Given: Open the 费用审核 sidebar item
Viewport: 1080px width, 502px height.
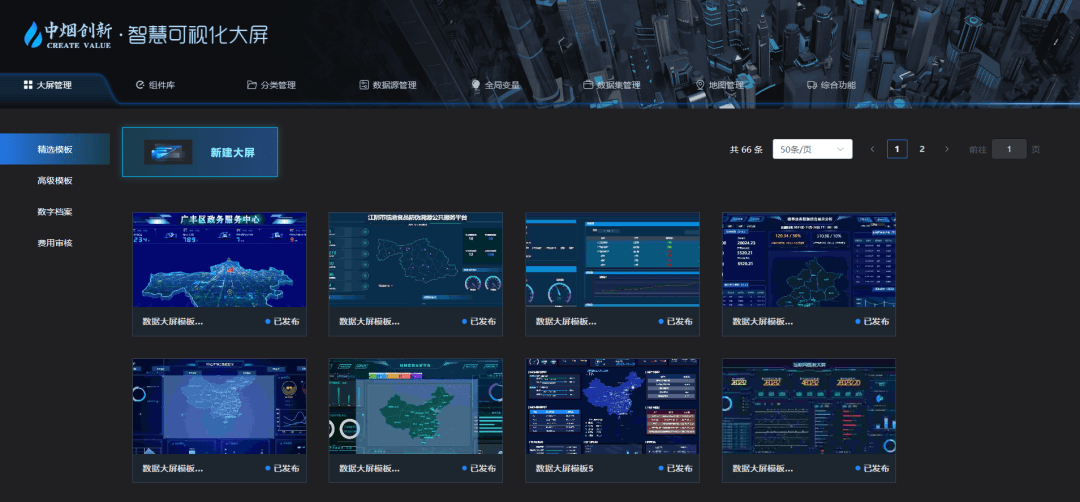Looking at the screenshot, I should (55, 243).
